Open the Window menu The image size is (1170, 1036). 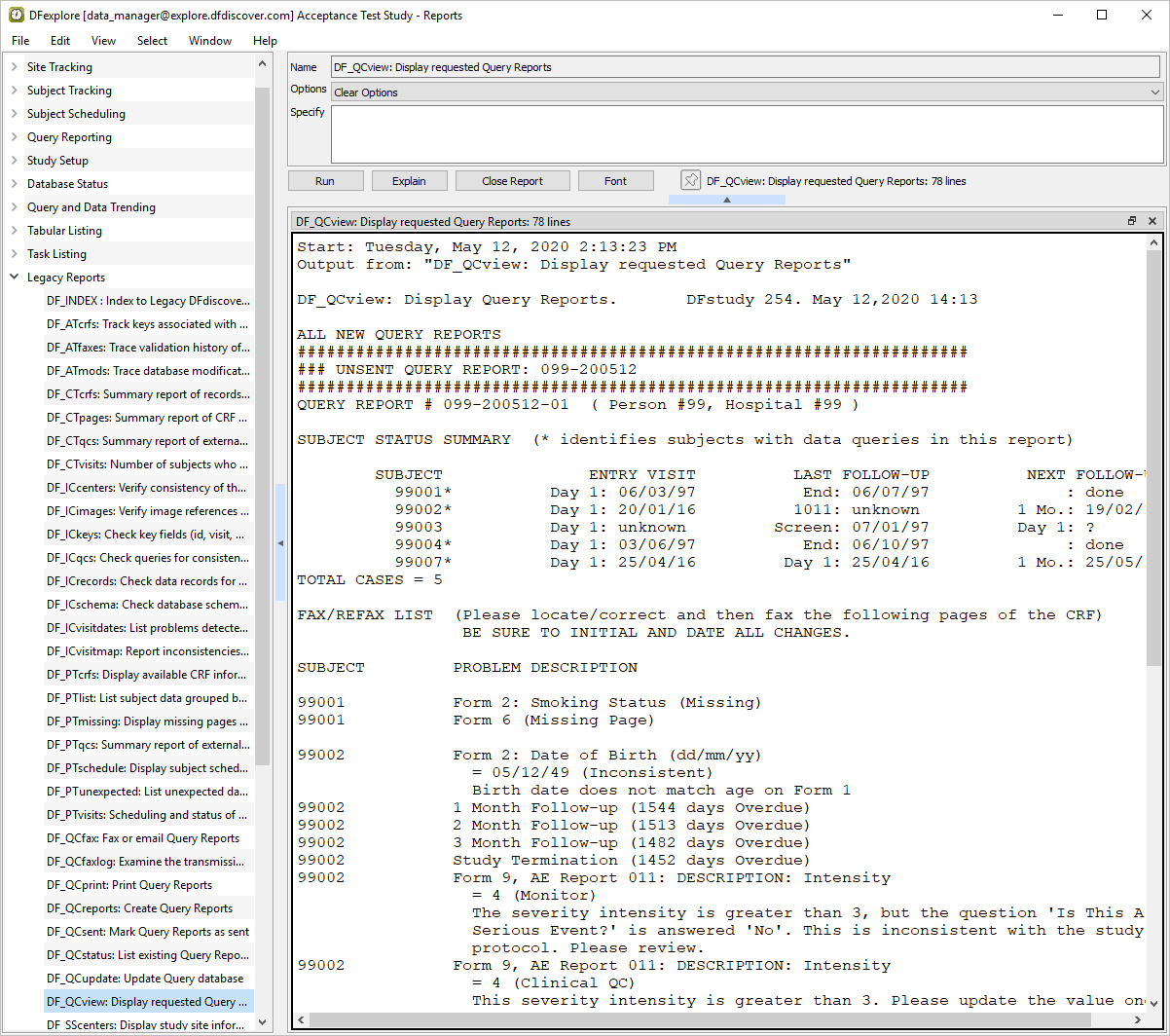click(x=210, y=41)
